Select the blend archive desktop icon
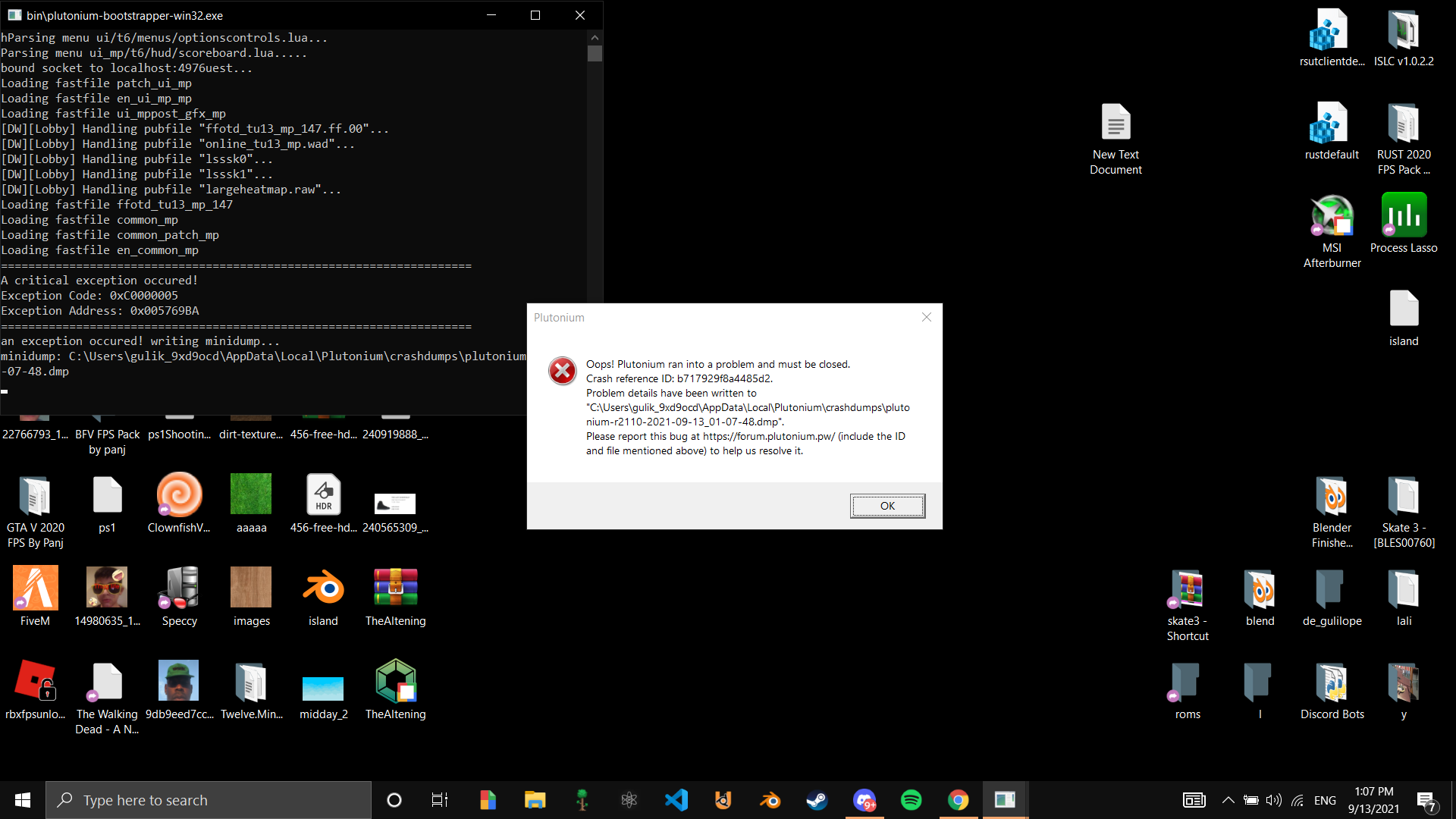Image resolution: width=1456 pixels, height=819 pixels. coord(1260,598)
